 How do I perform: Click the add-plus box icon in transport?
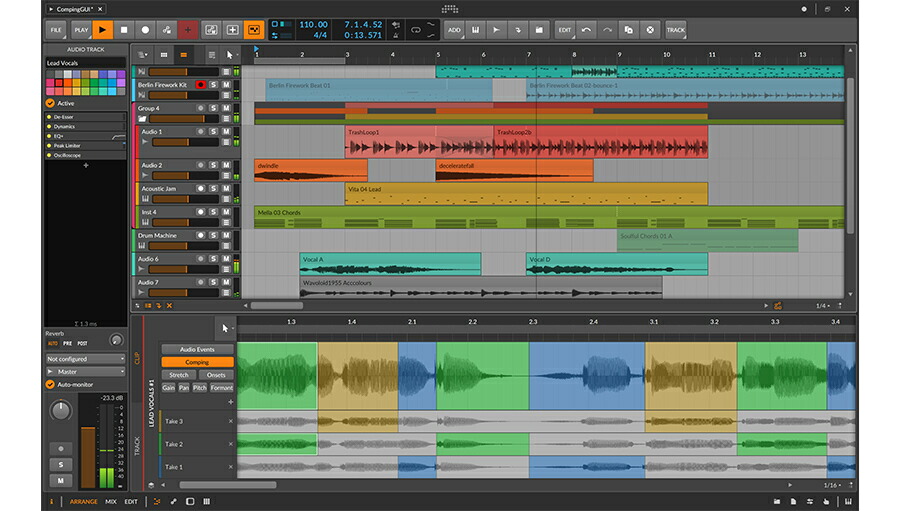232,30
